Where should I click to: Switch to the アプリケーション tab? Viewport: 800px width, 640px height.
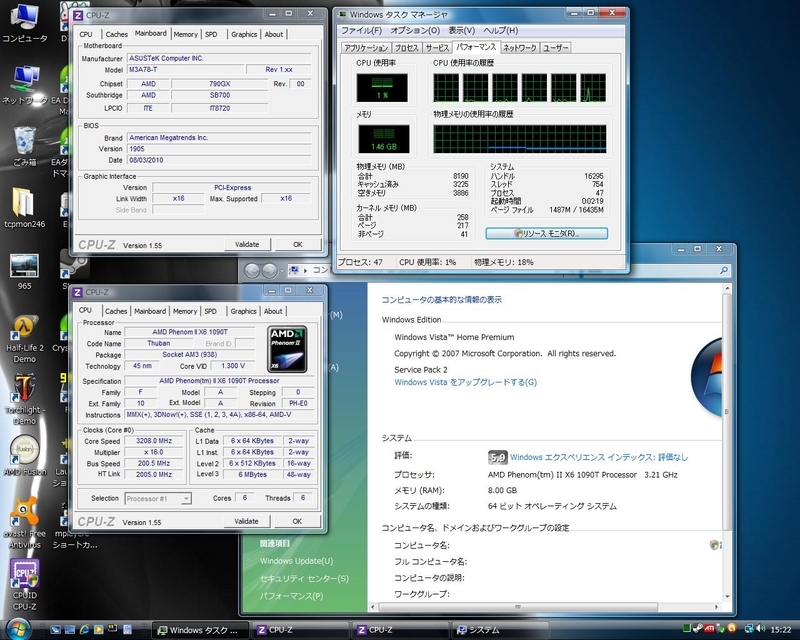(366, 48)
